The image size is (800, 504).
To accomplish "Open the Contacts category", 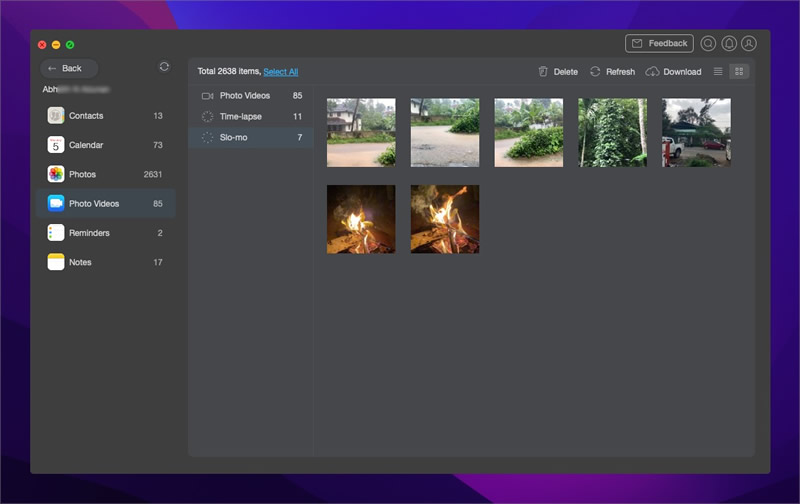I will 106,116.
